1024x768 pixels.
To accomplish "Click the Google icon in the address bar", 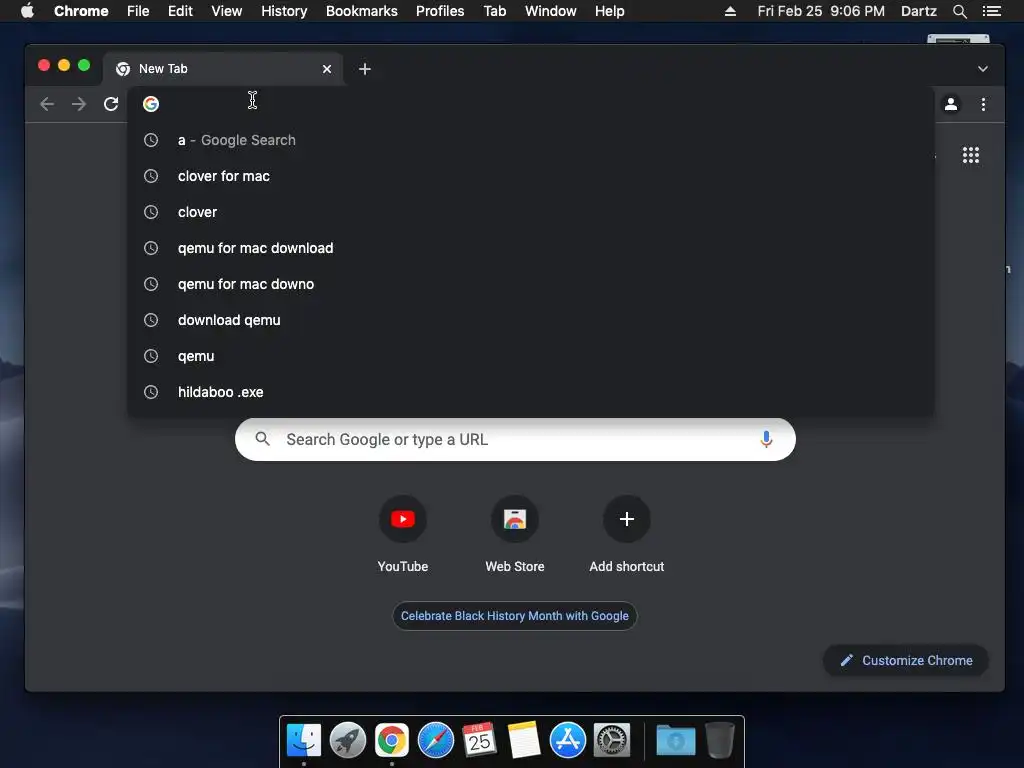I will point(151,104).
